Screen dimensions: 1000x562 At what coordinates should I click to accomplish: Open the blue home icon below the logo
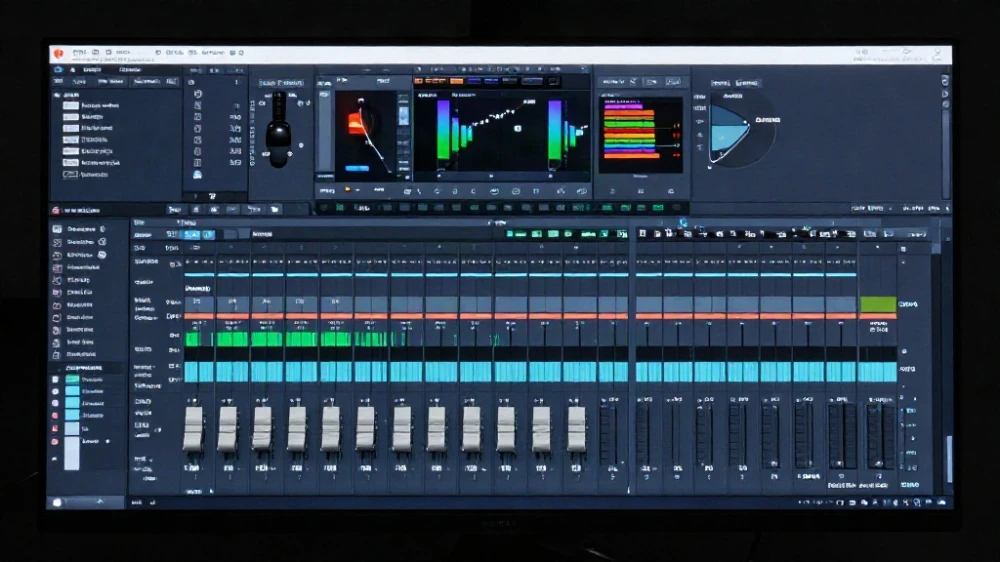tap(59, 70)
